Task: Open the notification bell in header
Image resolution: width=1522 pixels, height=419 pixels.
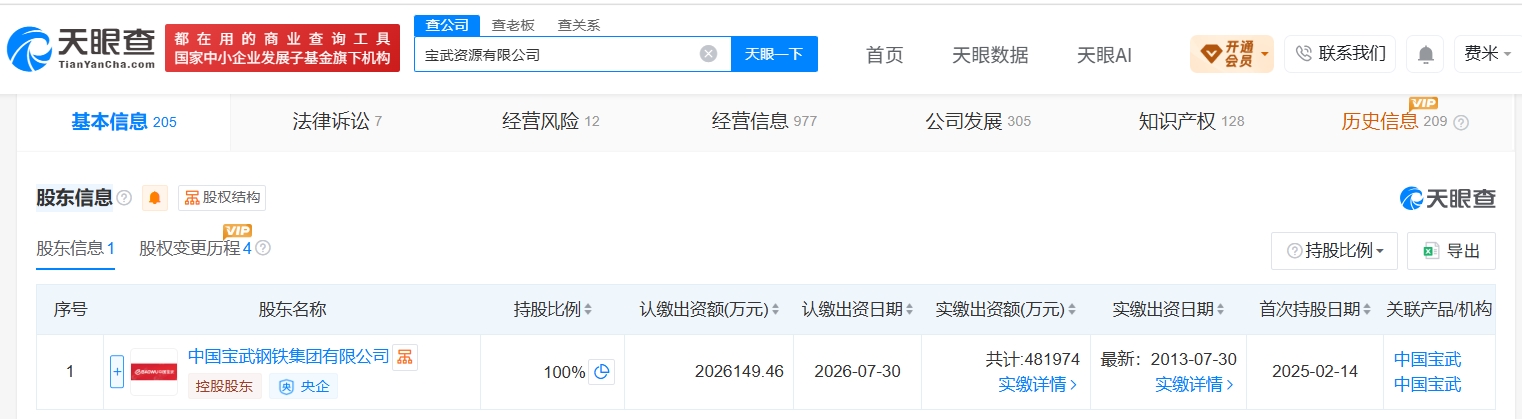Action: pos(1425,54)
